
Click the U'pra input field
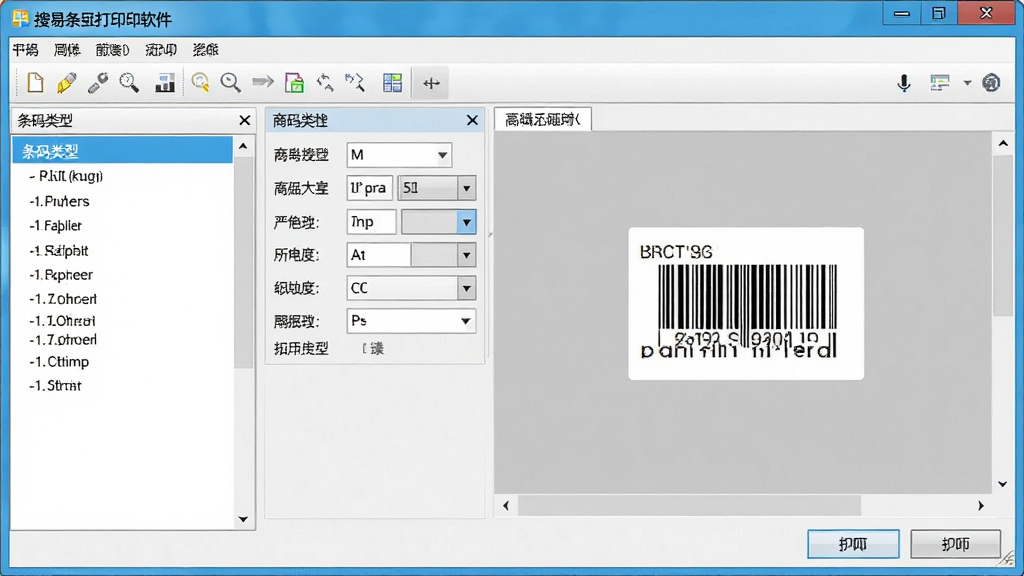(x=370, y=188)
